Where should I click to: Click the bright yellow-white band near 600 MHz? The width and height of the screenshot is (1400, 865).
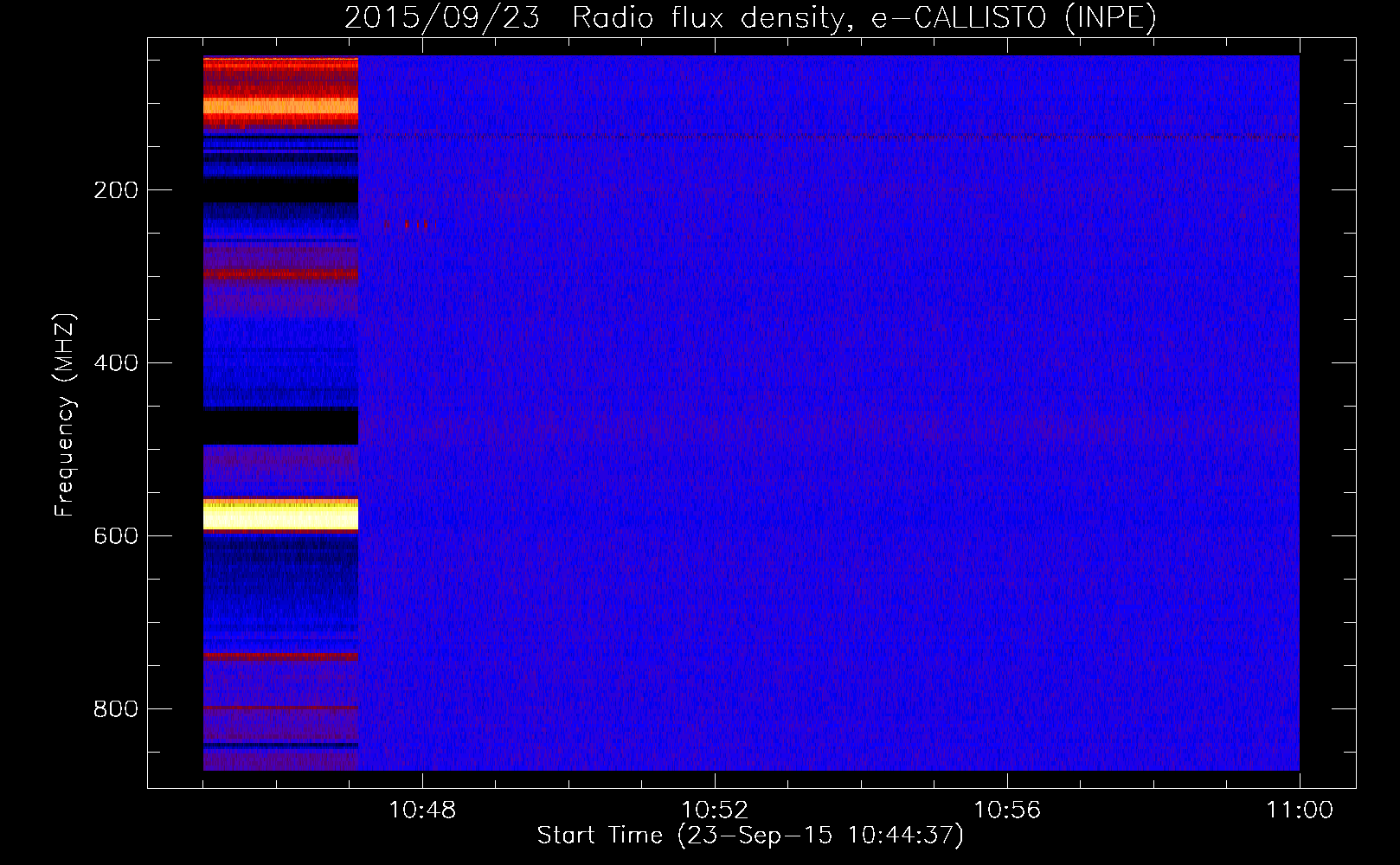280,516
